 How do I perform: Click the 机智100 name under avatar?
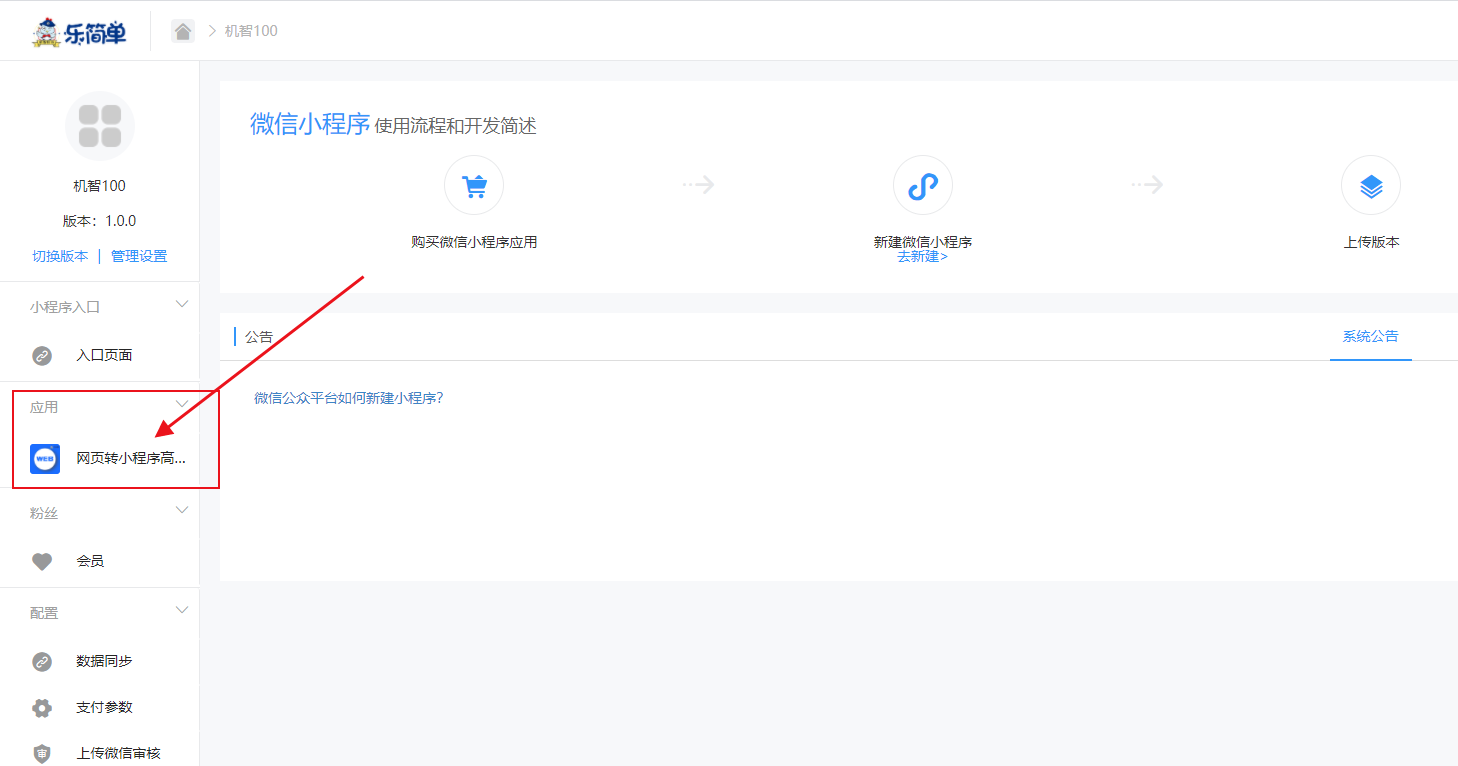click(100, 186)
